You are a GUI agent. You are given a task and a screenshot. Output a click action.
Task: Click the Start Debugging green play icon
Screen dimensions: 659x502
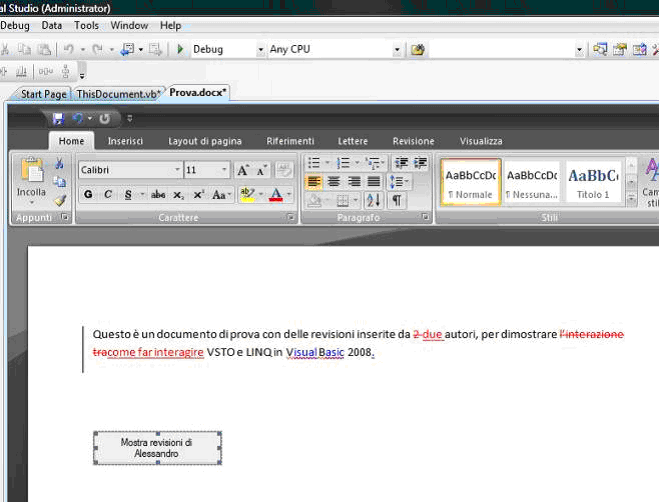(x=180, y=49)
